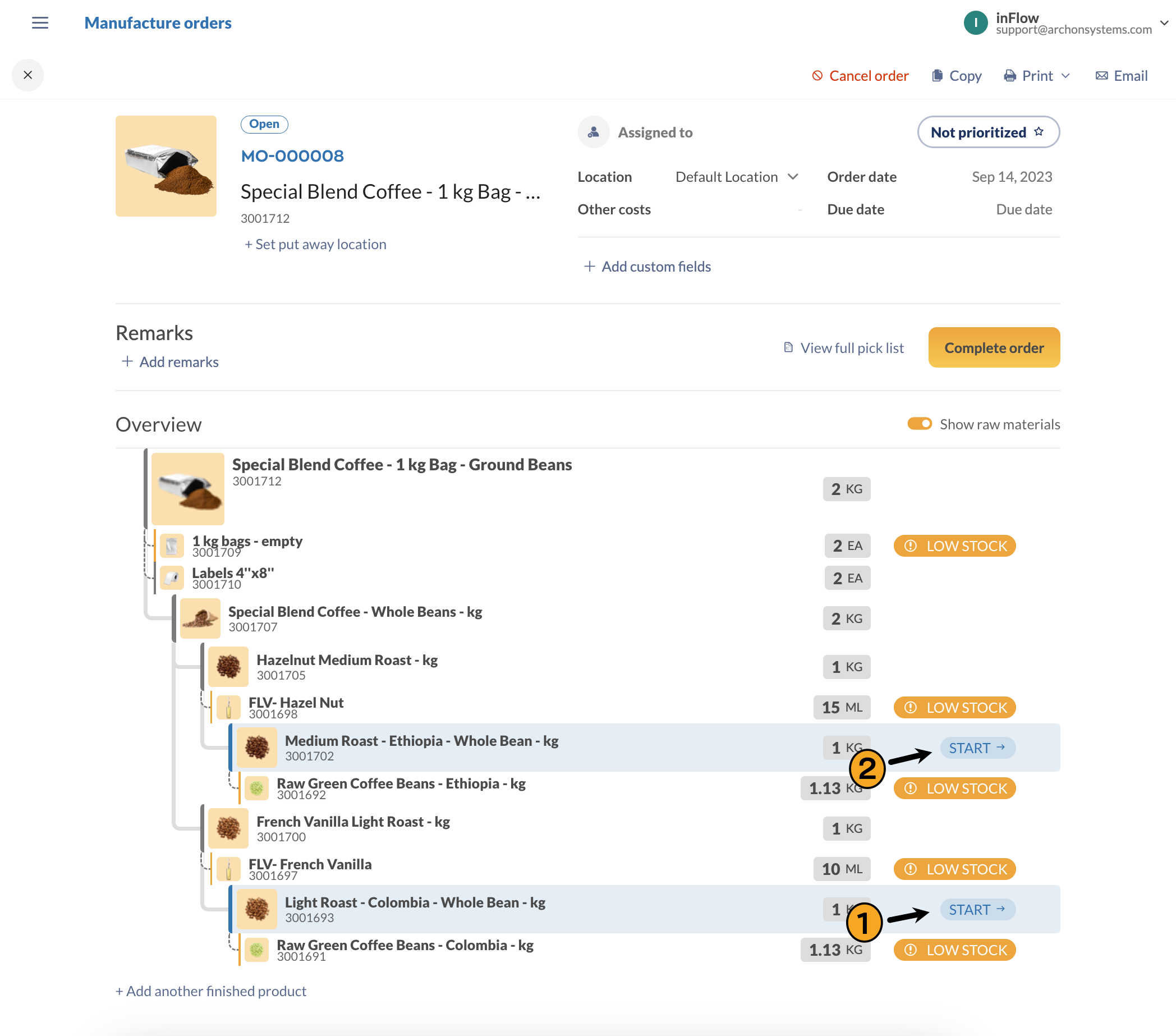Click the Email envelope icon
The width and height of the screenshot is (1176, 1036).
[1101, 76]
